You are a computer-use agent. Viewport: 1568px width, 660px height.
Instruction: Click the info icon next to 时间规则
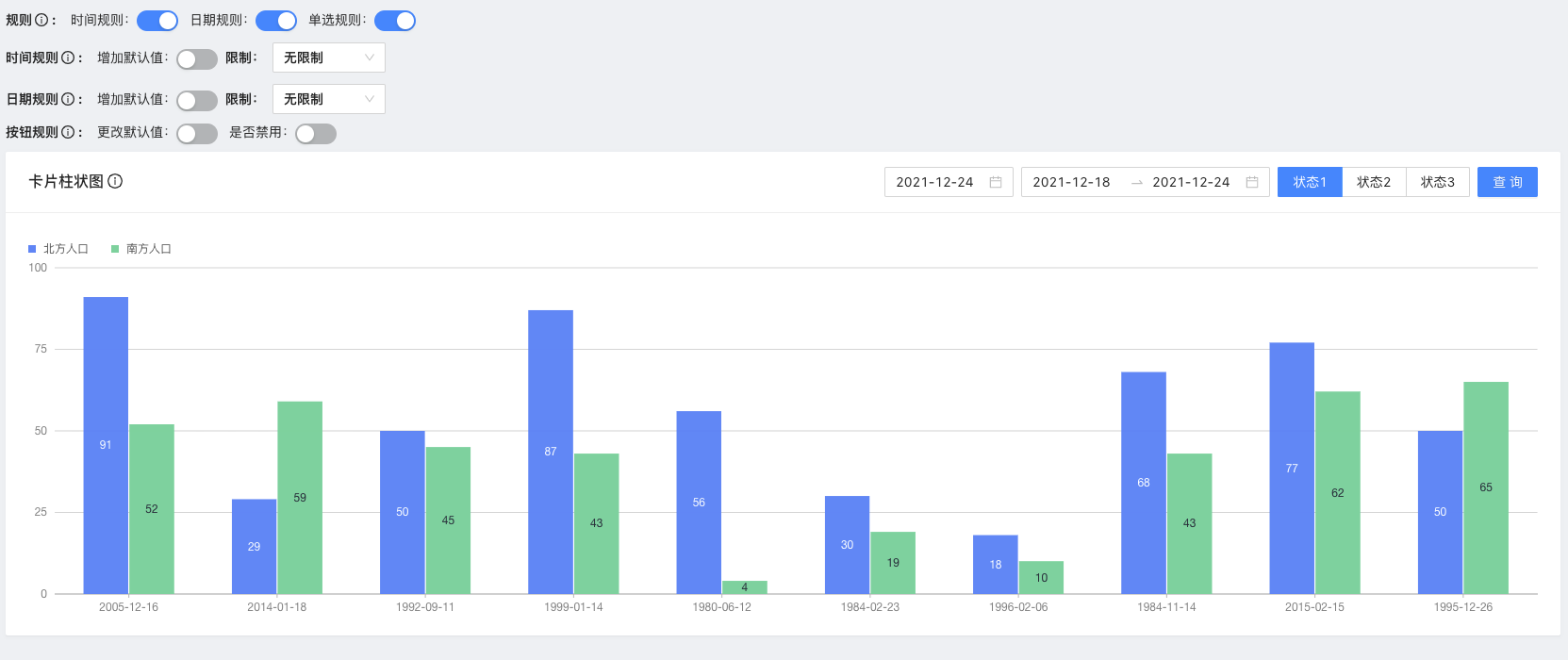[68, 58]
